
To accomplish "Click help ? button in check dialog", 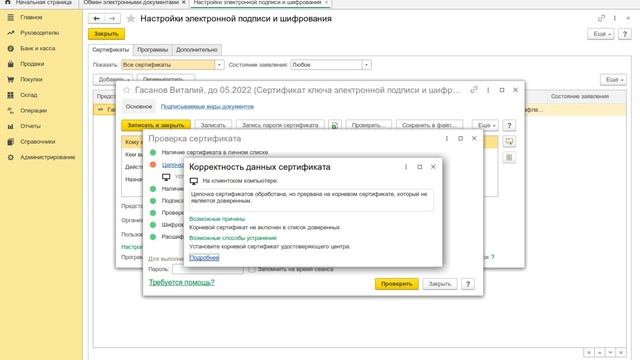I will click(x=468, y=284).
